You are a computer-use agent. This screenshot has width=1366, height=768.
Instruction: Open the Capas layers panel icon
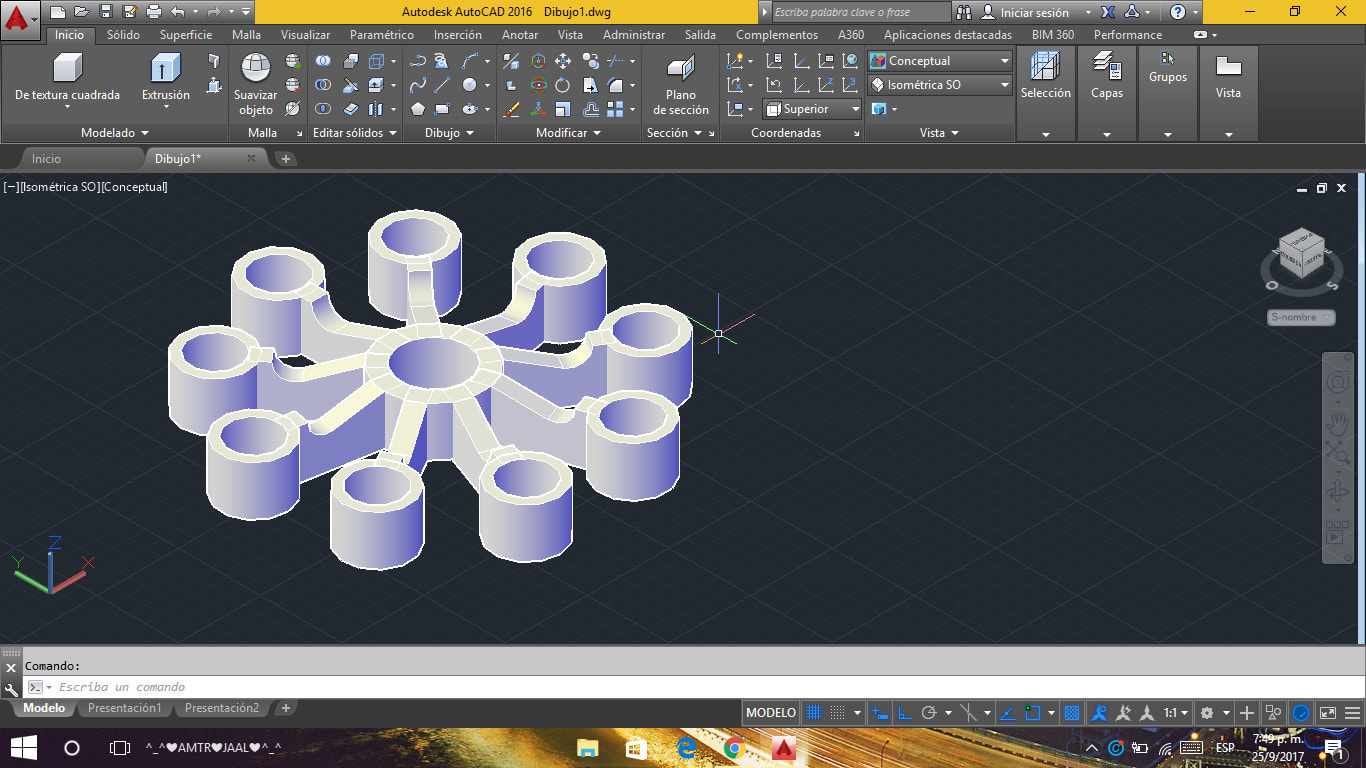click(x=1106, y=67)
